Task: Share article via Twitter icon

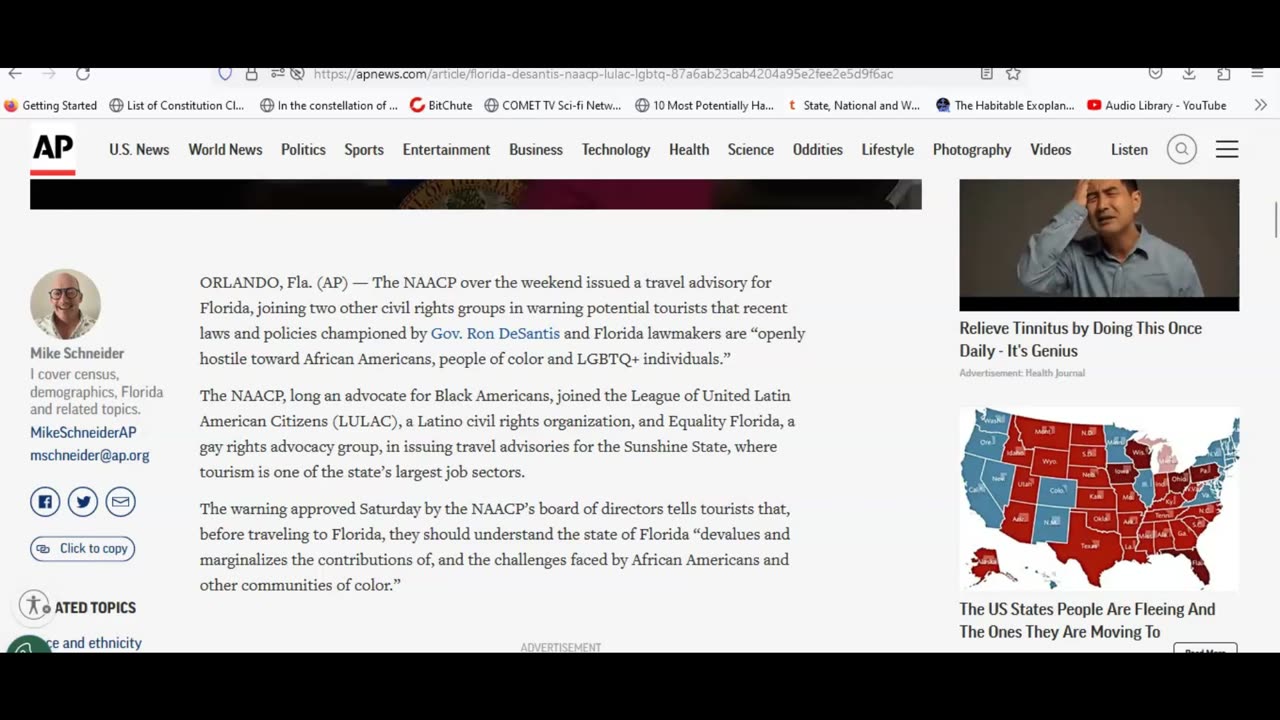Action: coord(83,502)
